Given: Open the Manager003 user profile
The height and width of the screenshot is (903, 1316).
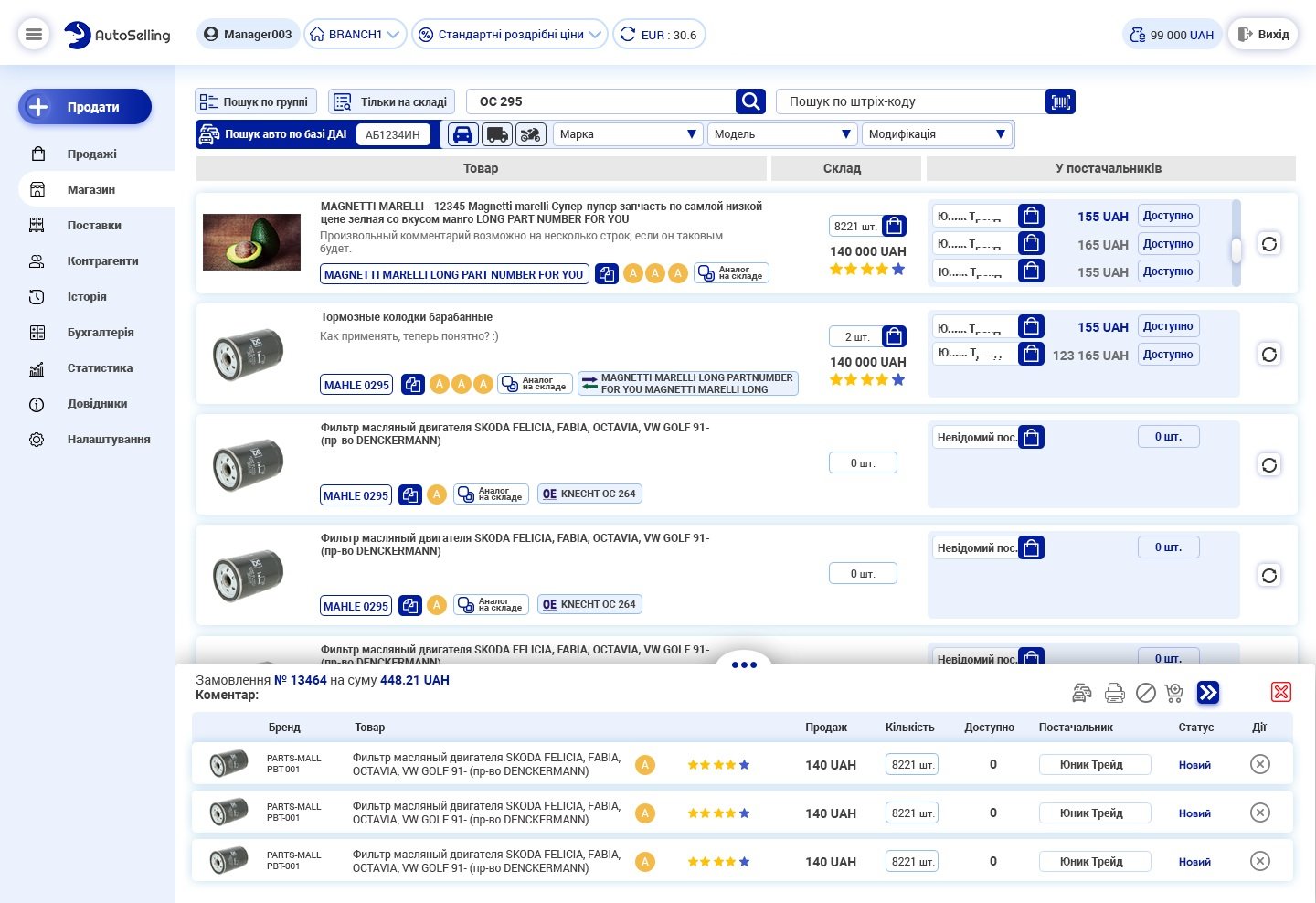Looking at the screenshot, I should 249,35.
